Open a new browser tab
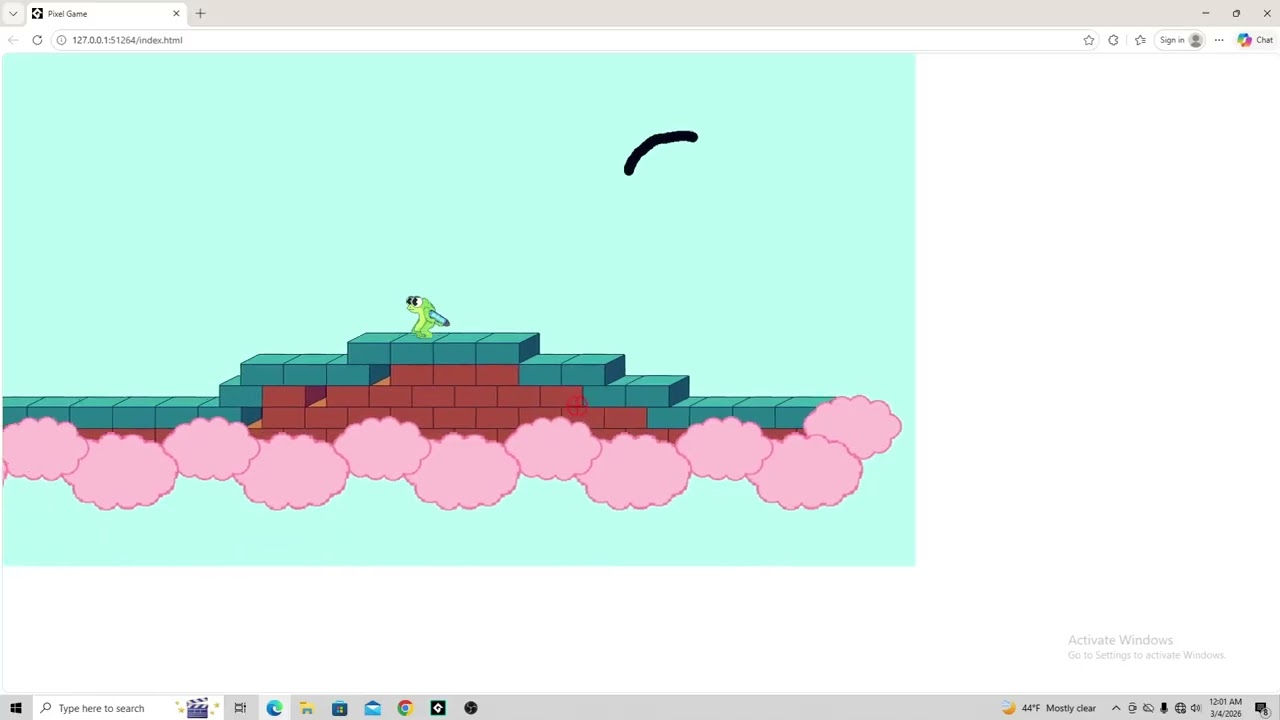 pyautogui.click(x=200, y=13)
